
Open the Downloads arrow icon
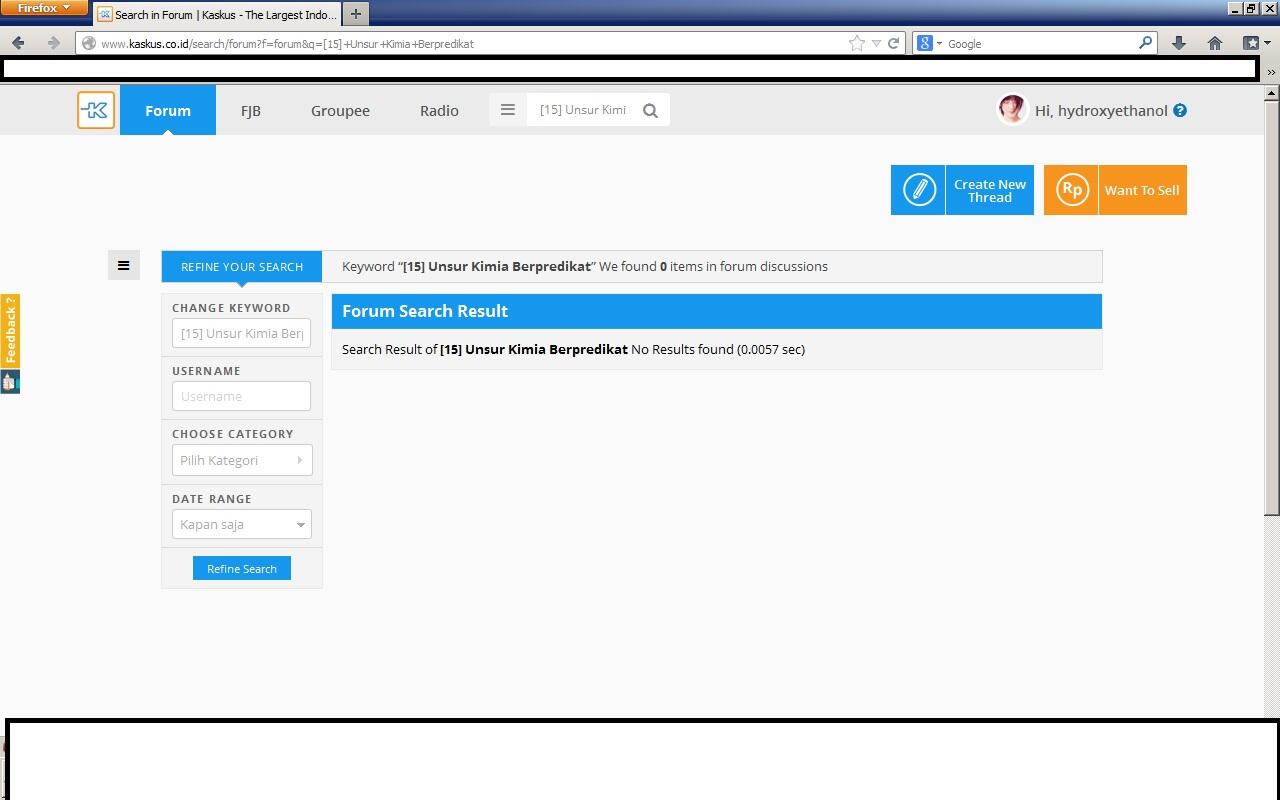1179,43
